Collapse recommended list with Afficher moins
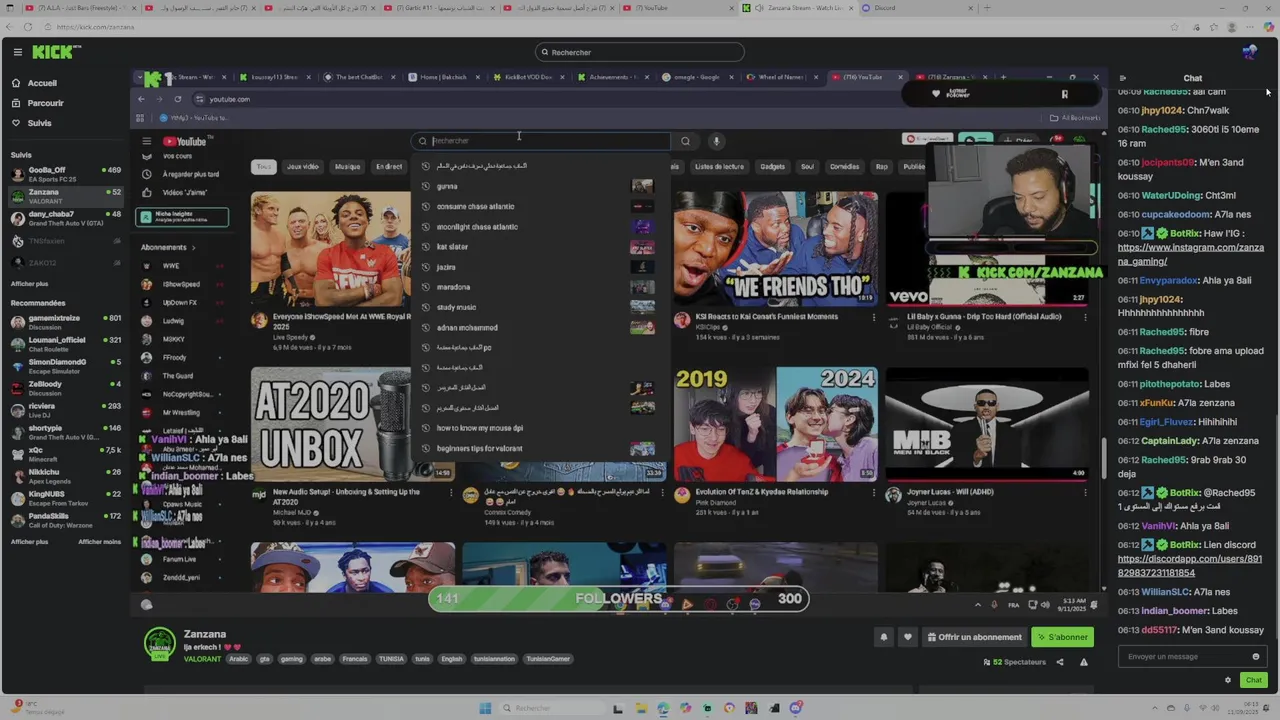Image resolution: width=1280 pixels, height=720 pixels. coord(99,542)
